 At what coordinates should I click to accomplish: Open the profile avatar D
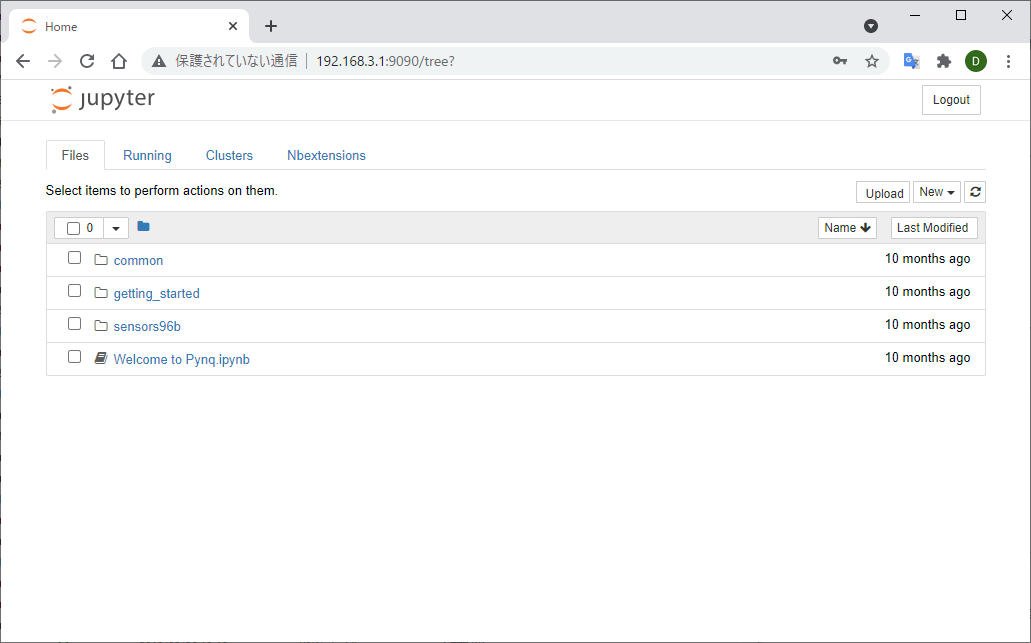point(976,61)
